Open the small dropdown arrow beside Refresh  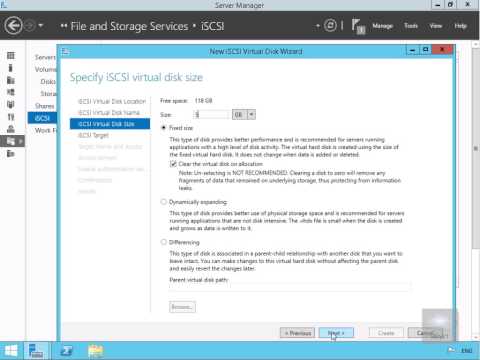click(318, 26)
